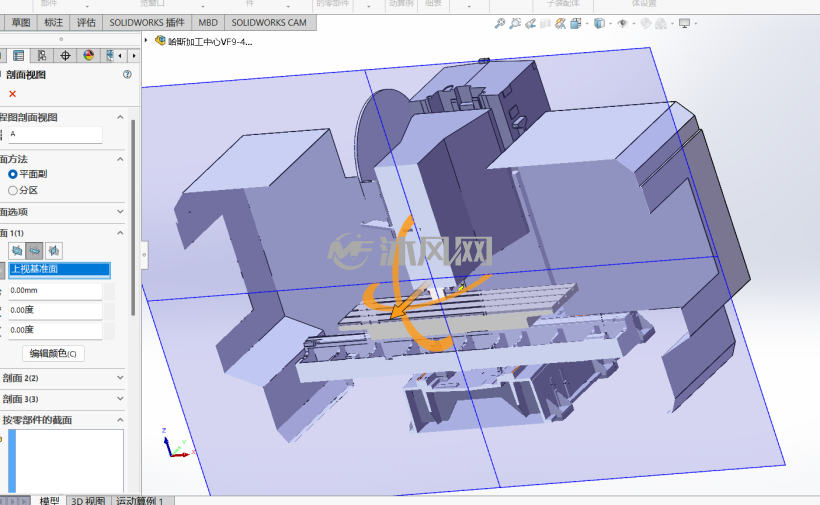Click the View Orientation cube icon
Screen dimensions: 820x505
pos(576,24)
